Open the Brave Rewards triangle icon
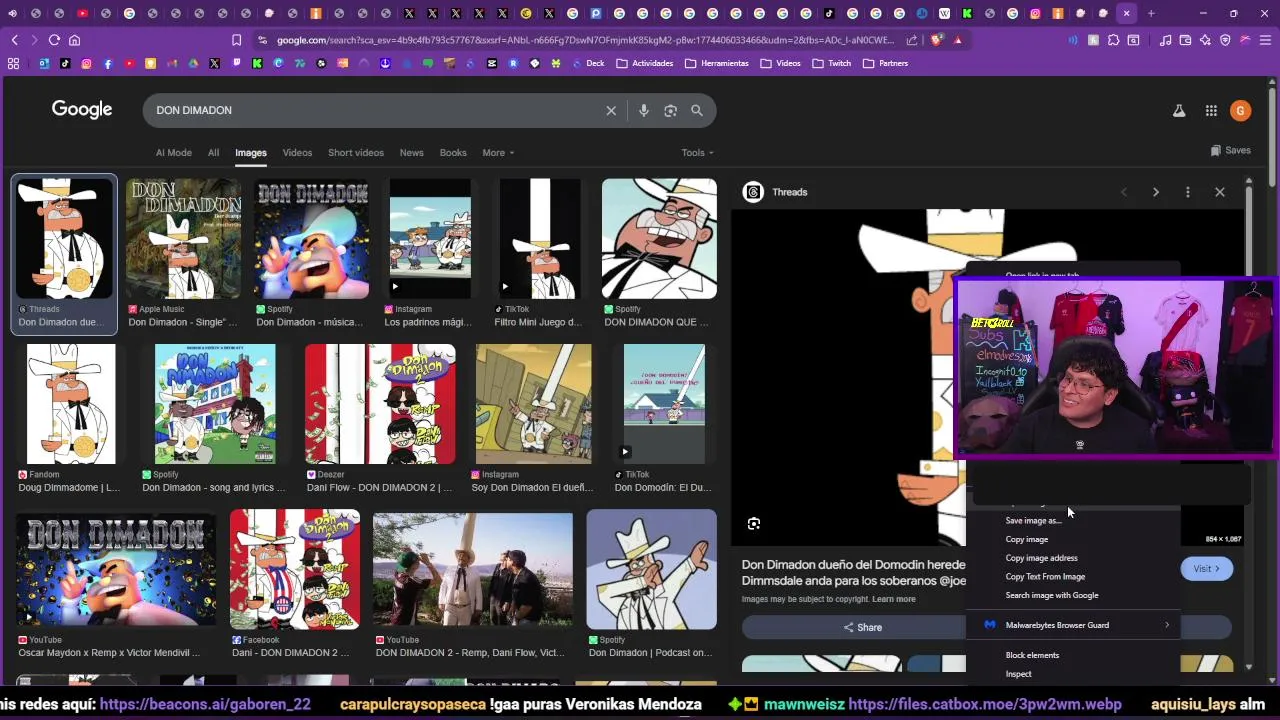Screen dimensions: 1280x720 point(957,40)
